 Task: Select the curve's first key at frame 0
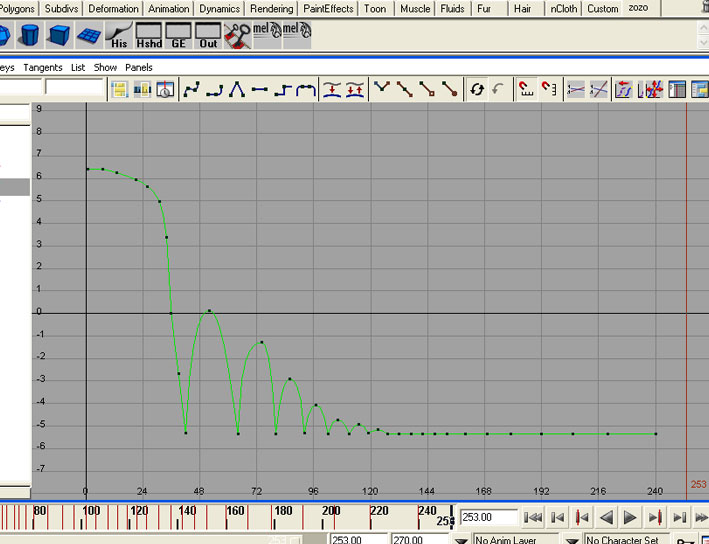(88, 169)
